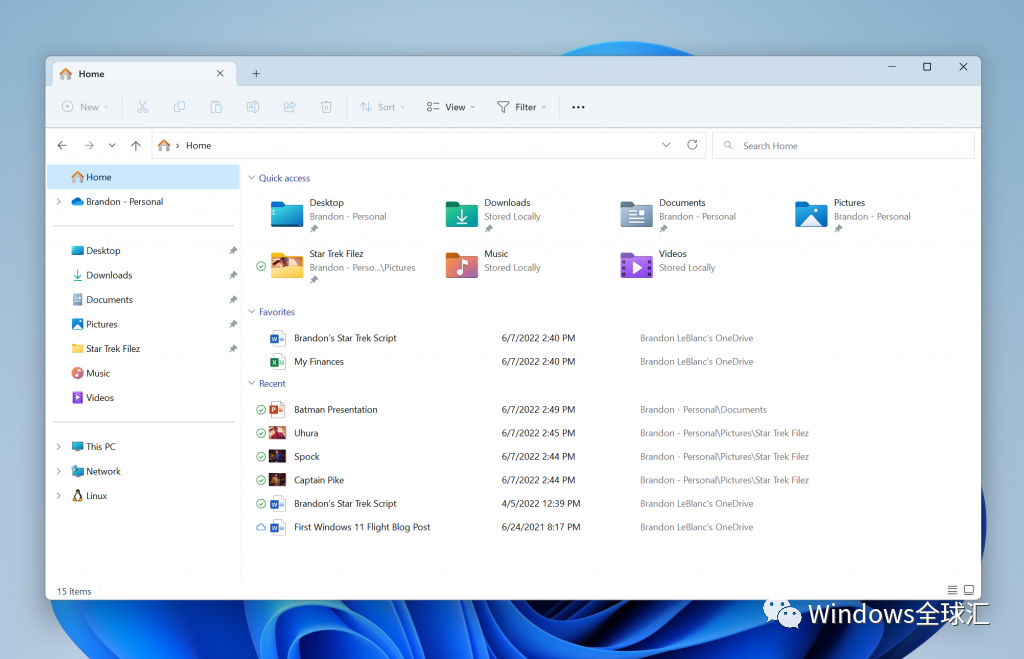Collapse the Favorites section

pyautogui.click(x=252, y=312)
